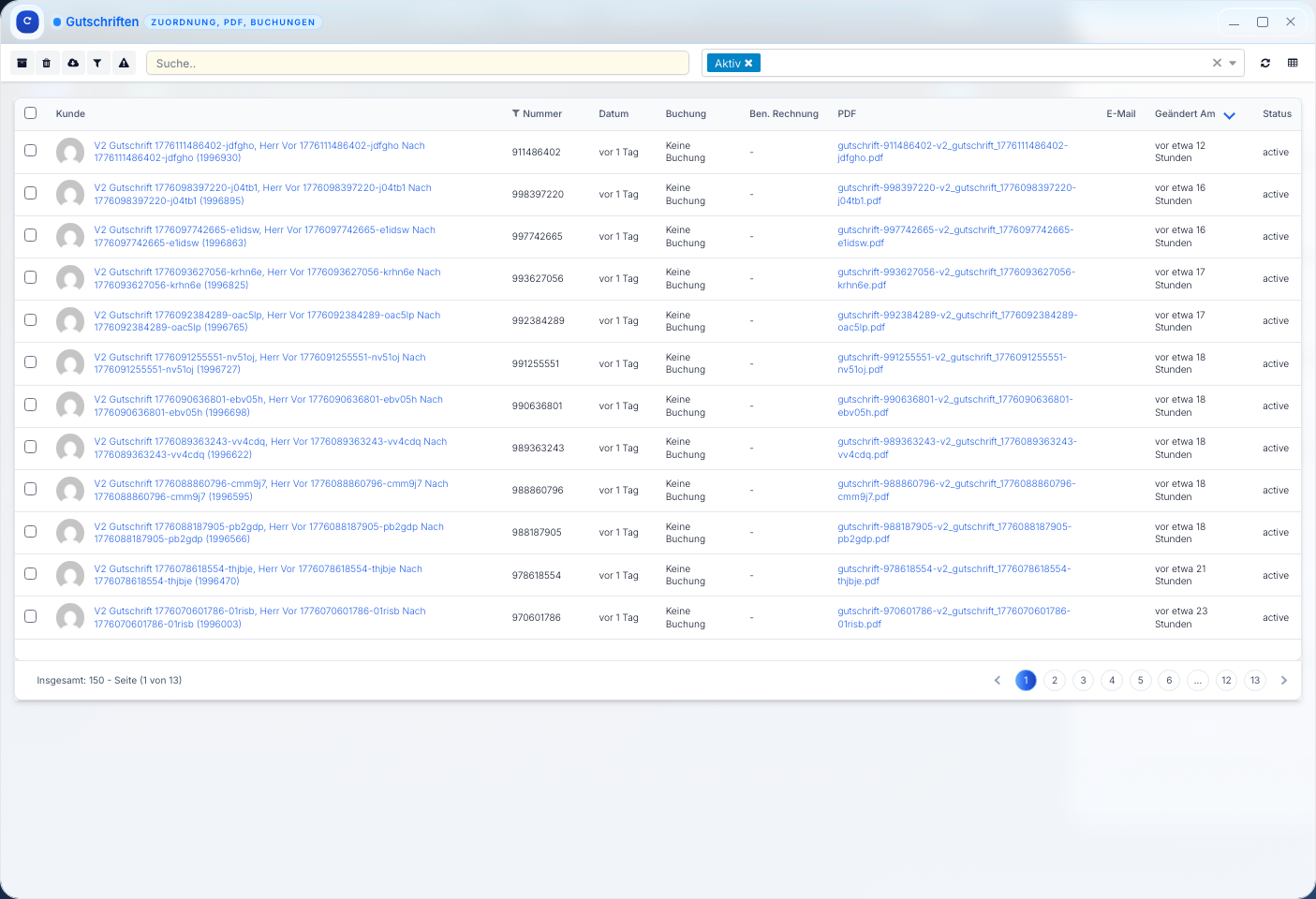Image resolution: width=1316 pixels, height=899 pixels.
Task: Toggle the select-all checkbox in header
Action: click(31, 113)
